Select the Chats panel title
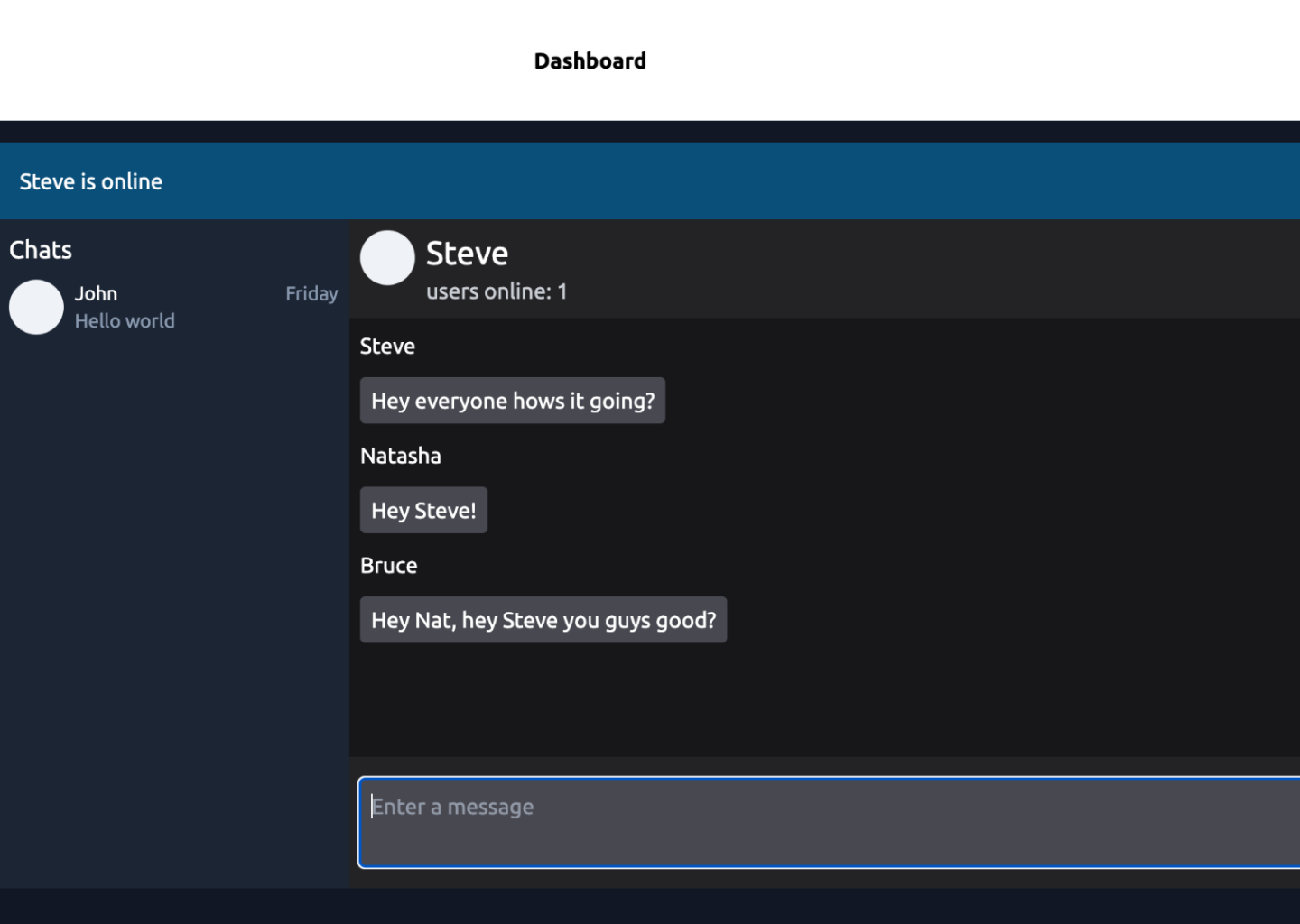Screen dimensions: 1300x924 point(41,250)
